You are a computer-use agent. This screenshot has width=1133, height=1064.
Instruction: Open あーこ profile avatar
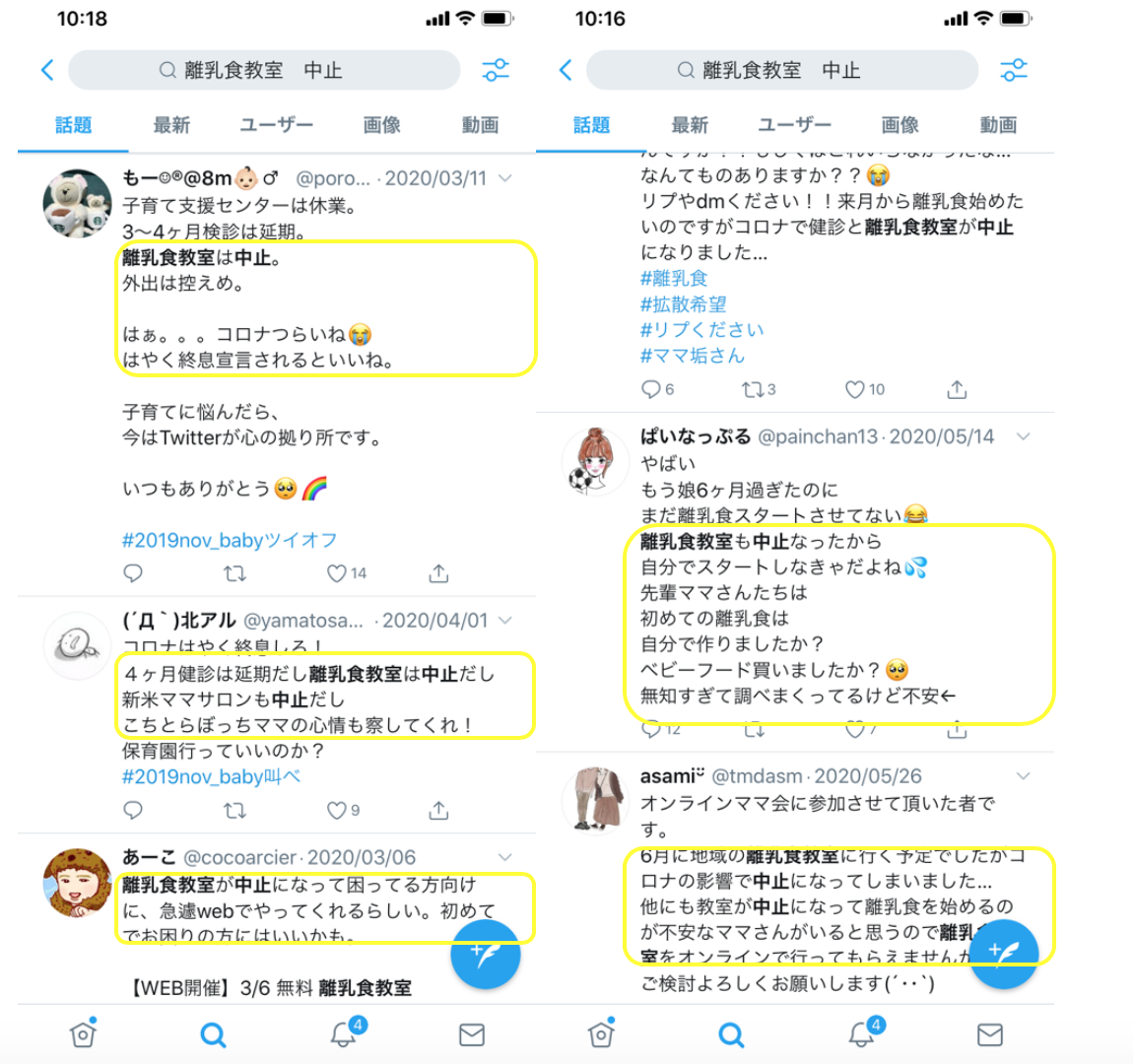77,883
